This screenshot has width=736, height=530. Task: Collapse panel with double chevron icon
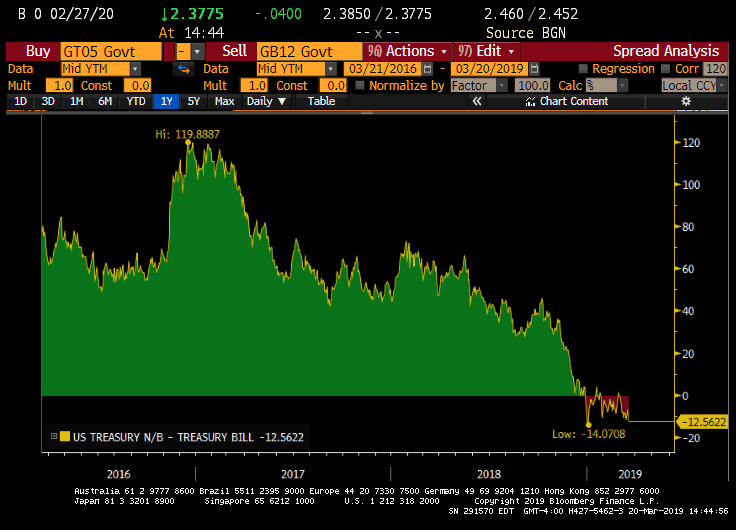coord(477,101)
